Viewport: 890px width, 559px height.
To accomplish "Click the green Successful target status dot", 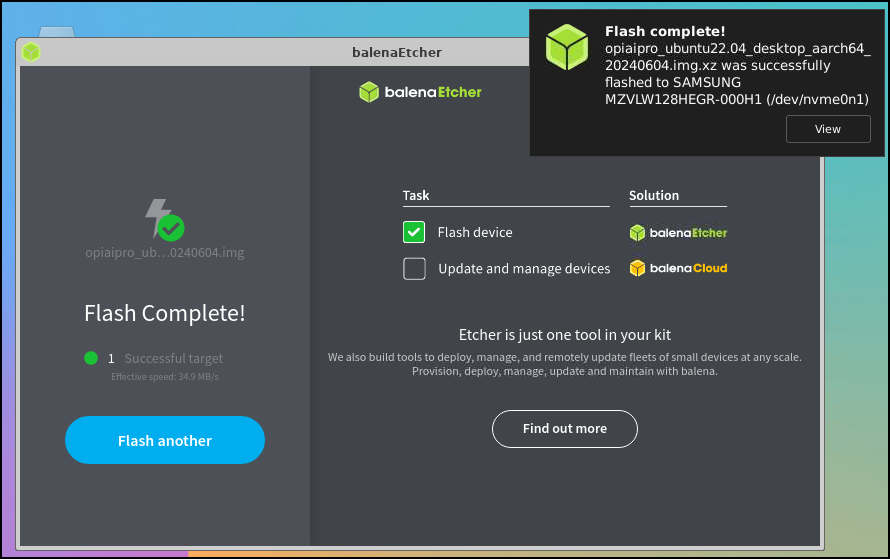I will click(x=91, y=358).
